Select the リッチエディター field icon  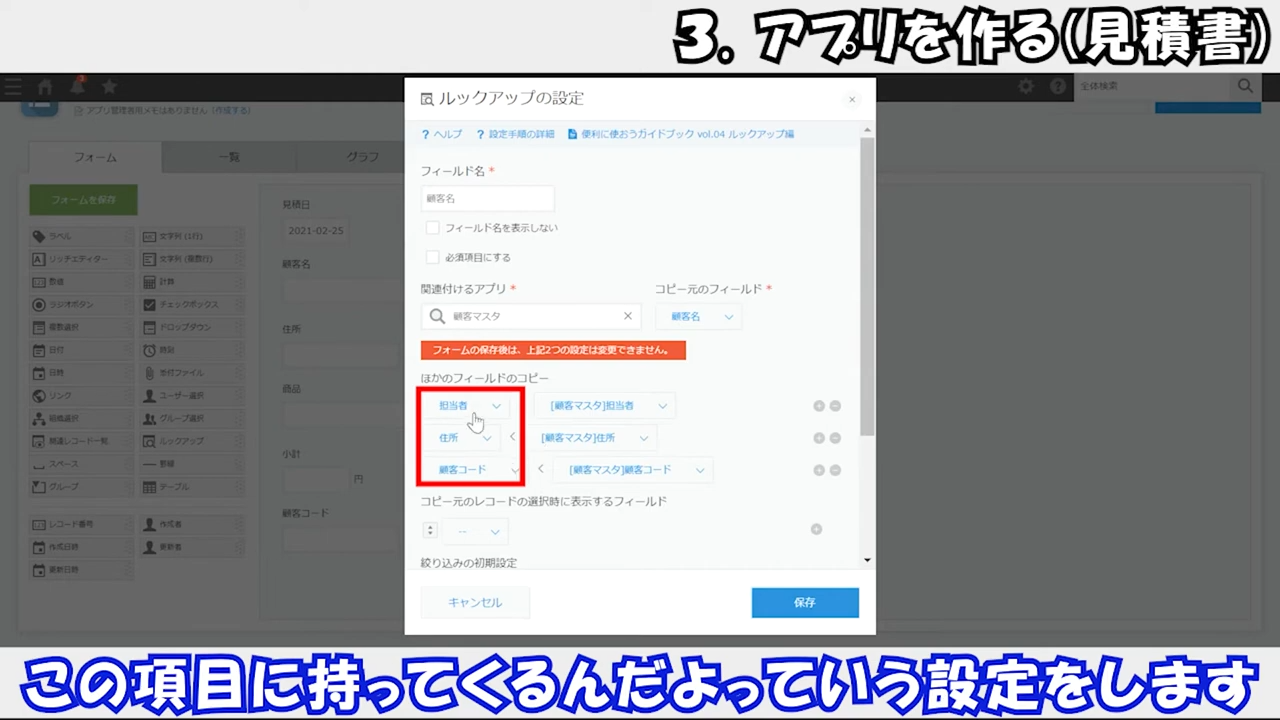tap(80, 259)
